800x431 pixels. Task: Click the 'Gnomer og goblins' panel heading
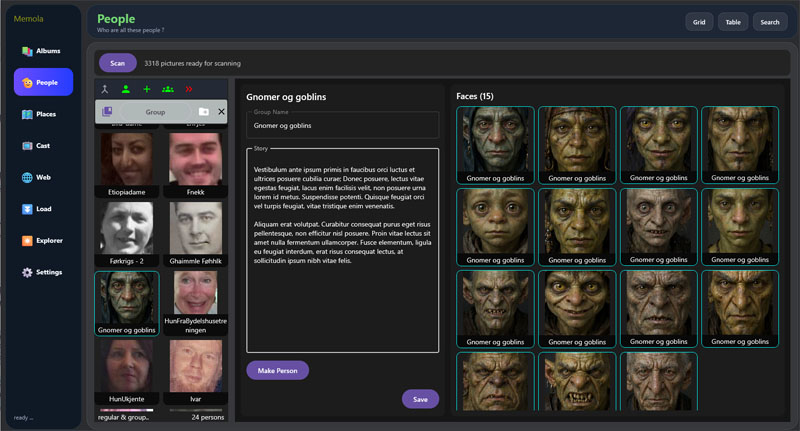click(286, 97)
